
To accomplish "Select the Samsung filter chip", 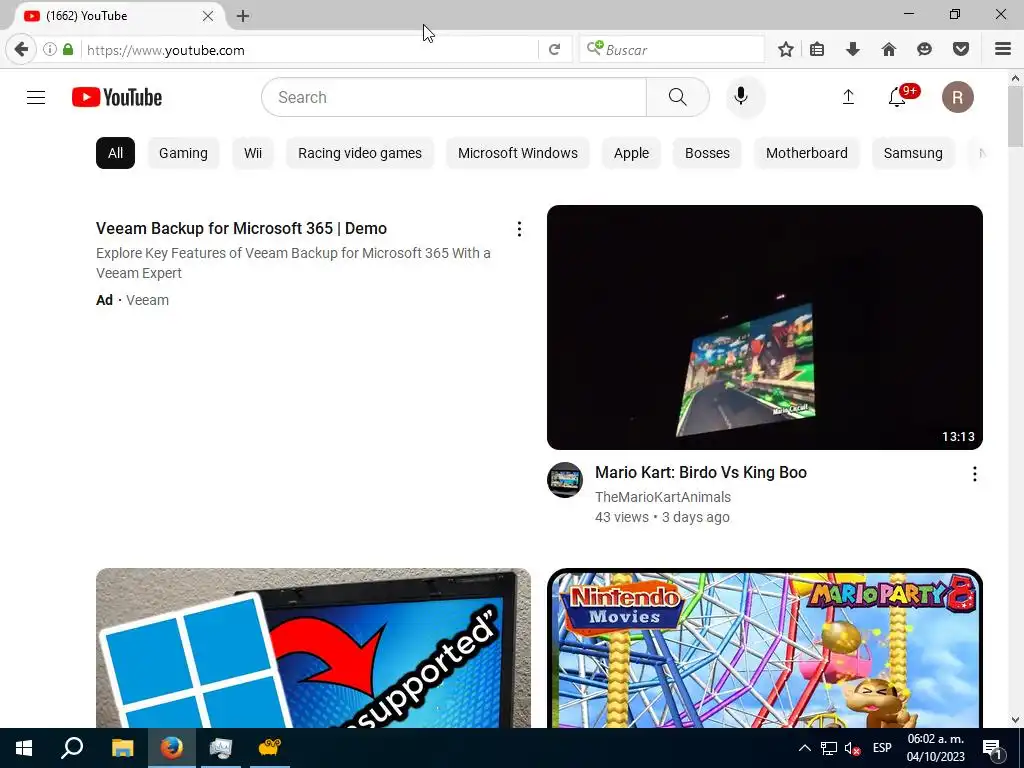I will coord(913,153).
